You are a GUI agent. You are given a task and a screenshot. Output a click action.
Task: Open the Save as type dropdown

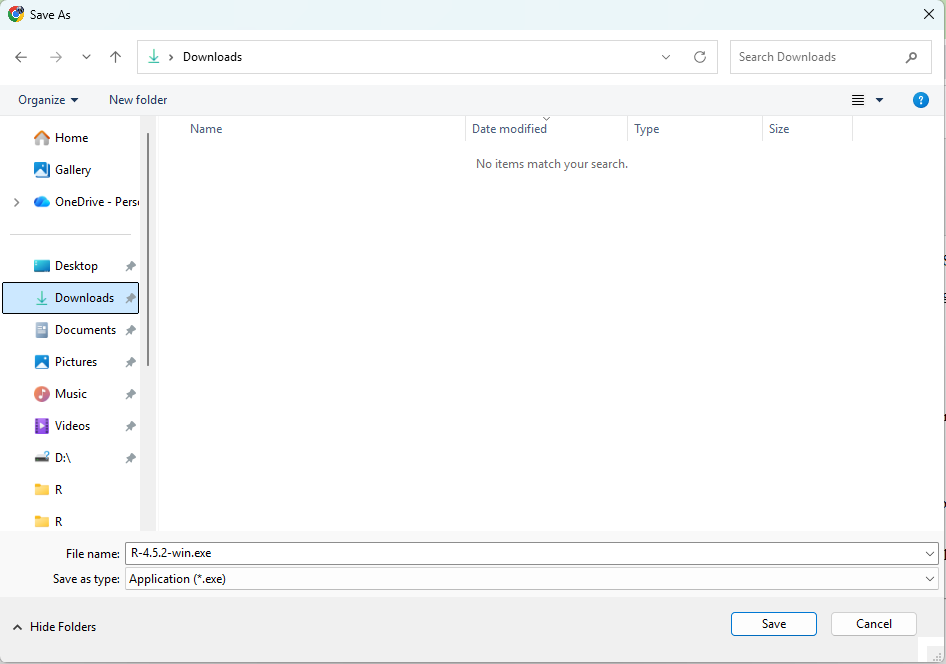point(531,579)
